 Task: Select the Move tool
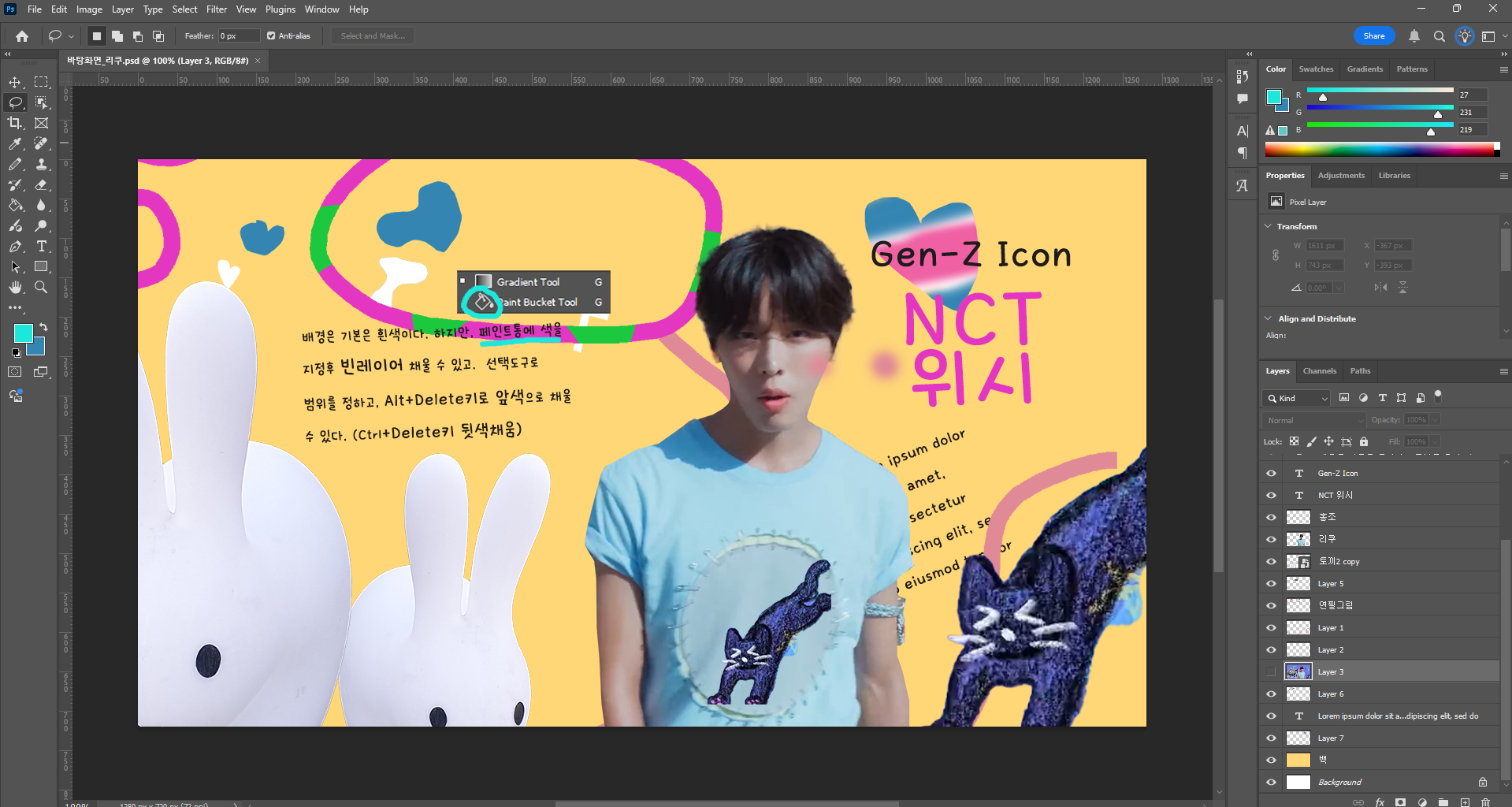click(x=15, y=82)
